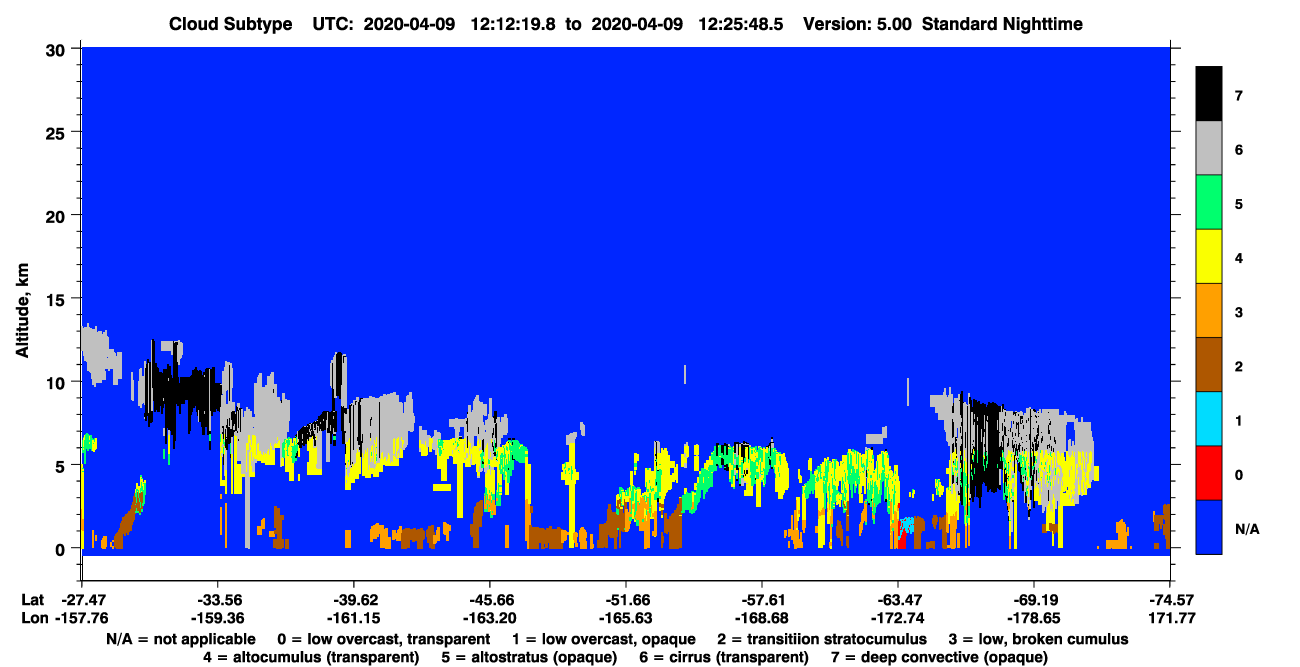Click legend text '2 = transitiion stratocumulus'
The image size is (1300, 667).
(822, 639)
